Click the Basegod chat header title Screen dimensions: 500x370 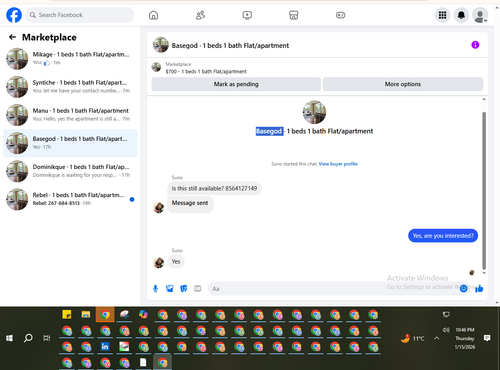click(230, 45)
